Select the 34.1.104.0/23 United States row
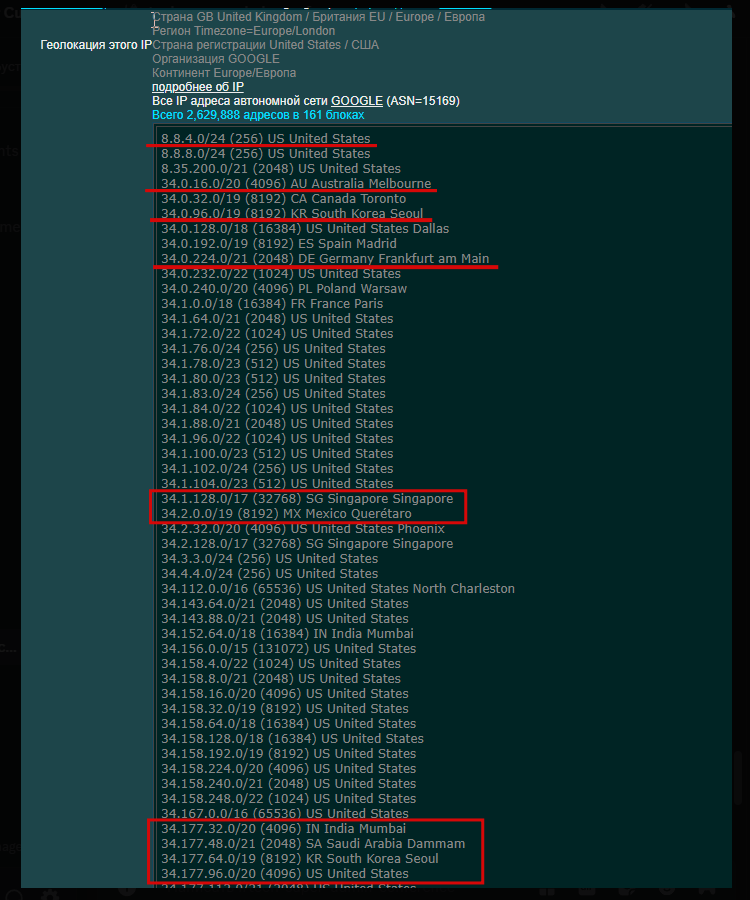750x900 pixels. [x=277, y=483]
